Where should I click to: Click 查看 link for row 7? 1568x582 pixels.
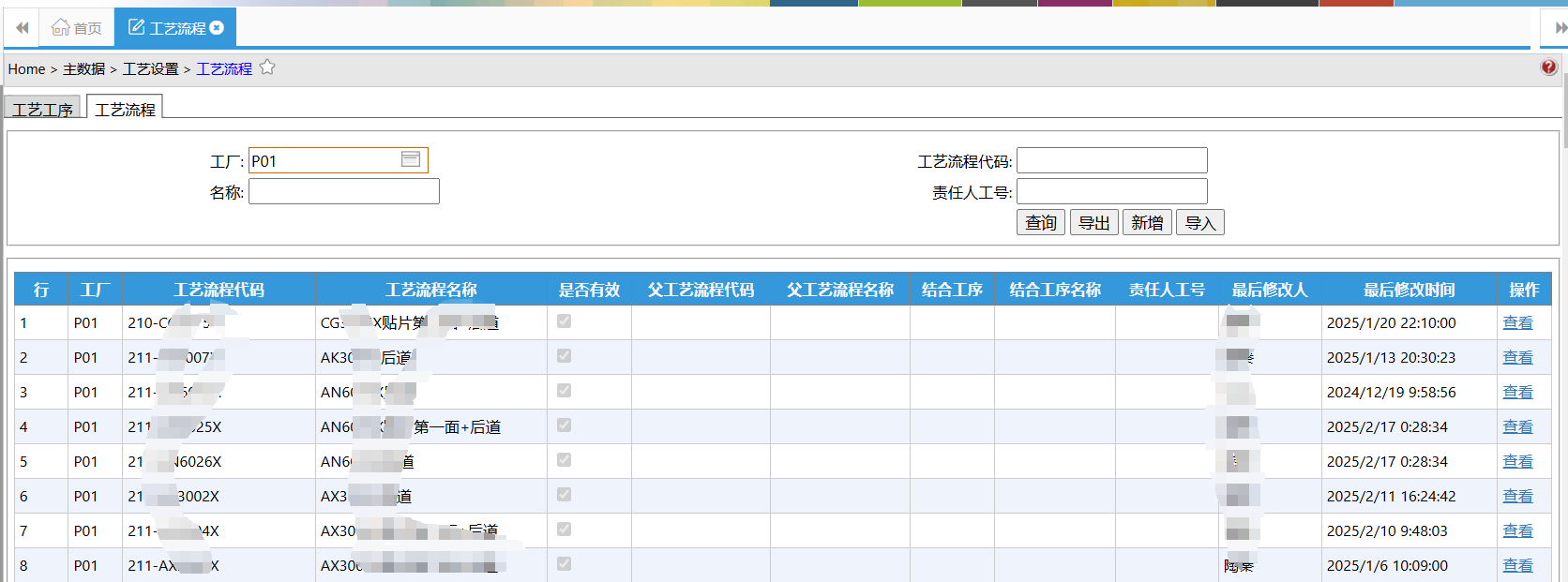point(1517,531)
